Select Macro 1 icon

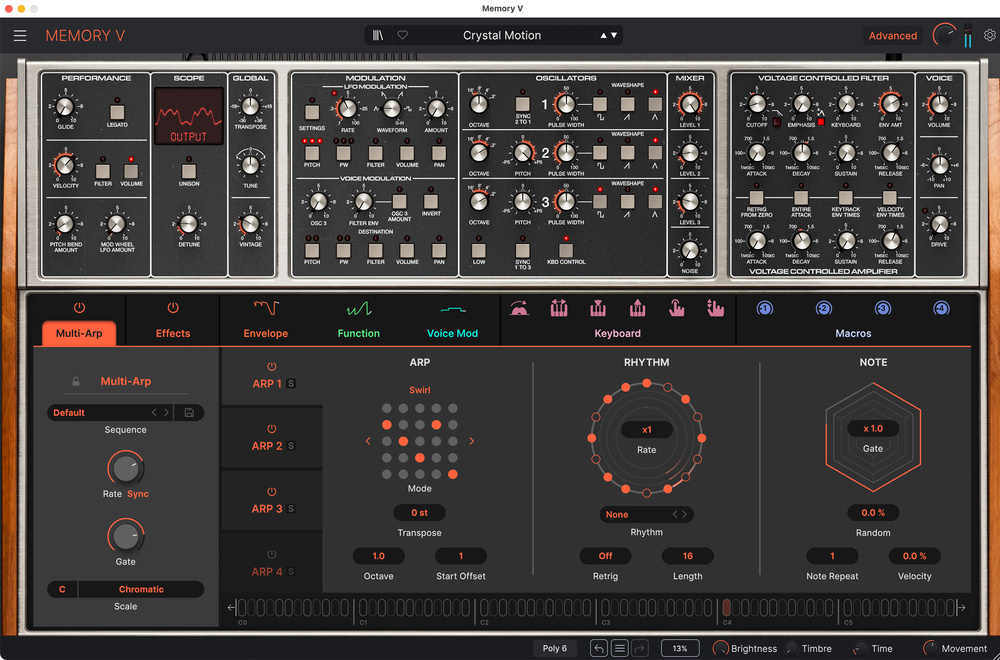click(x=765, y=309)
